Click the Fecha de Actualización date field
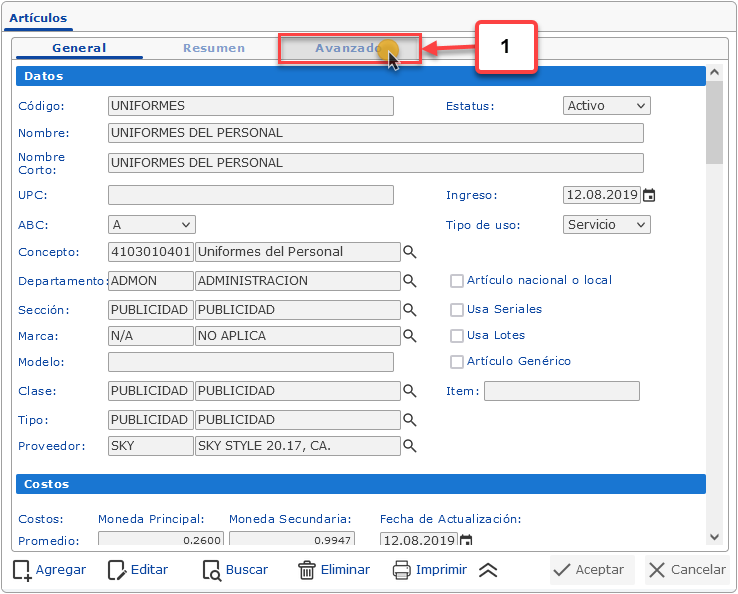This screenshot has height=594, width=738. (419, 539)
